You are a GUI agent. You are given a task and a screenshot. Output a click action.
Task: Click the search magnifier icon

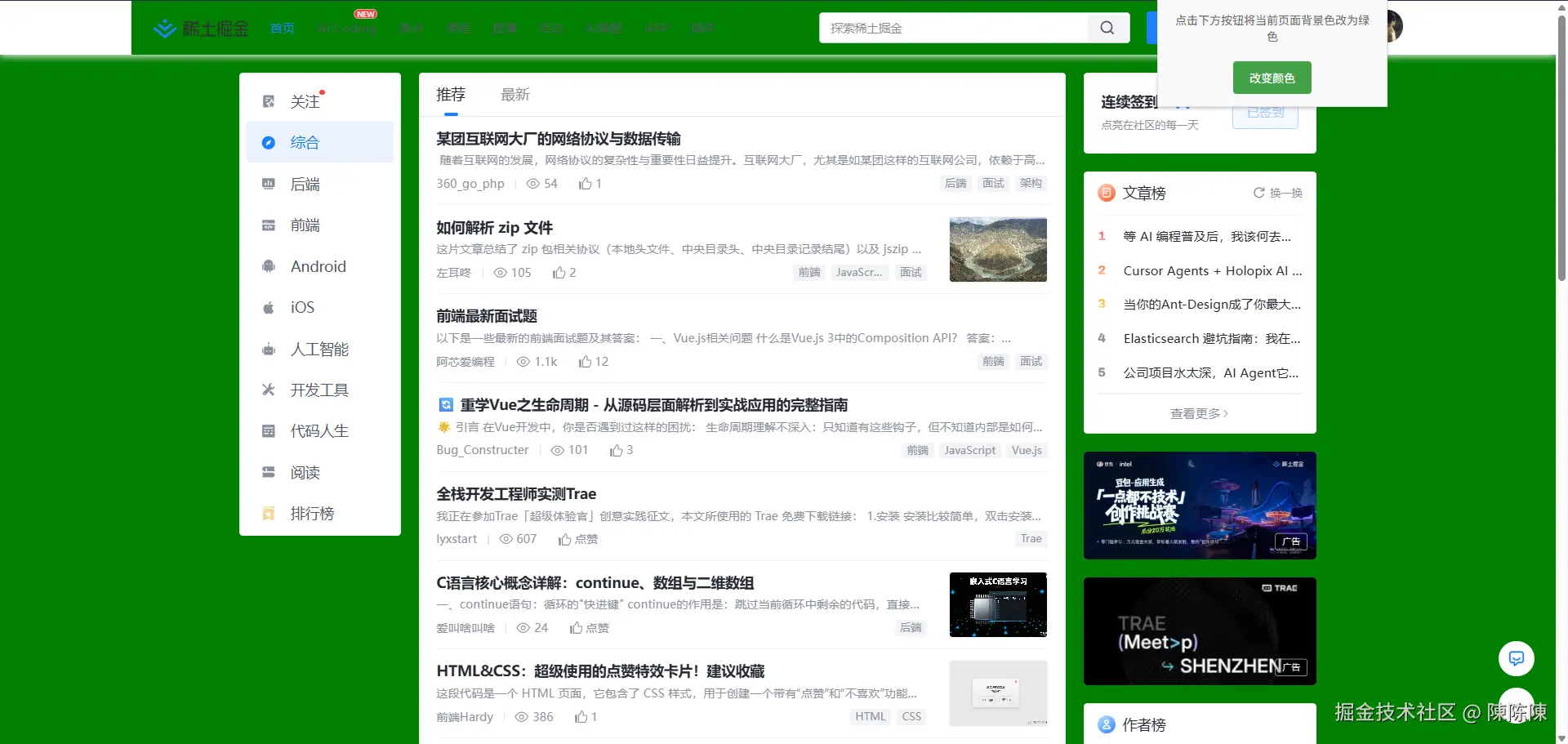1107,28
